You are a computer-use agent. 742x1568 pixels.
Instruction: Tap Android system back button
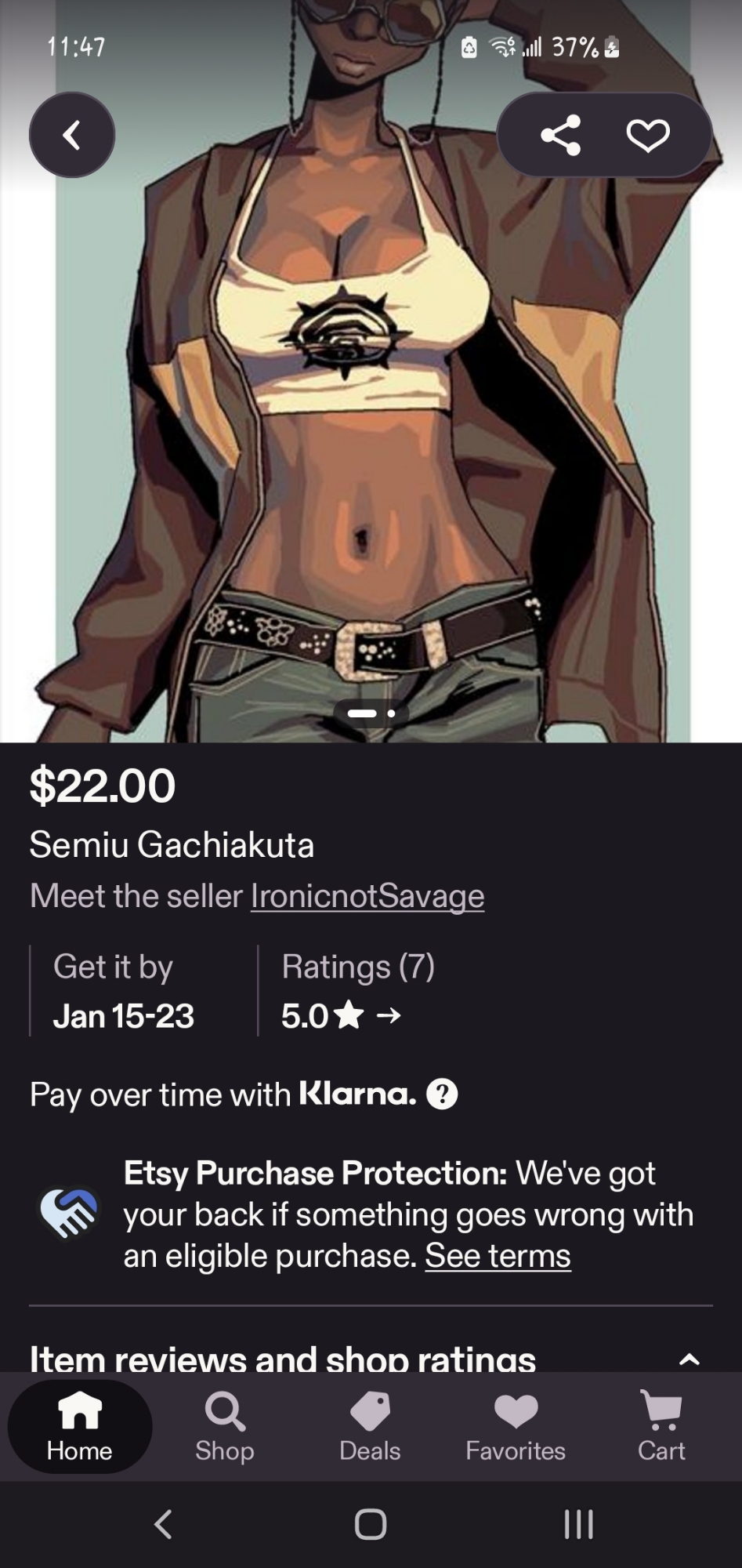coord(163,1524)
